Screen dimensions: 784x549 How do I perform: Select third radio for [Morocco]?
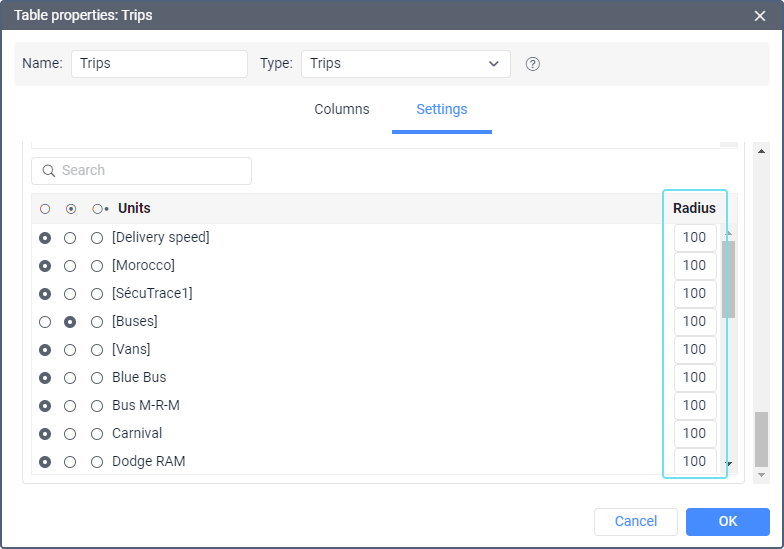97,266
